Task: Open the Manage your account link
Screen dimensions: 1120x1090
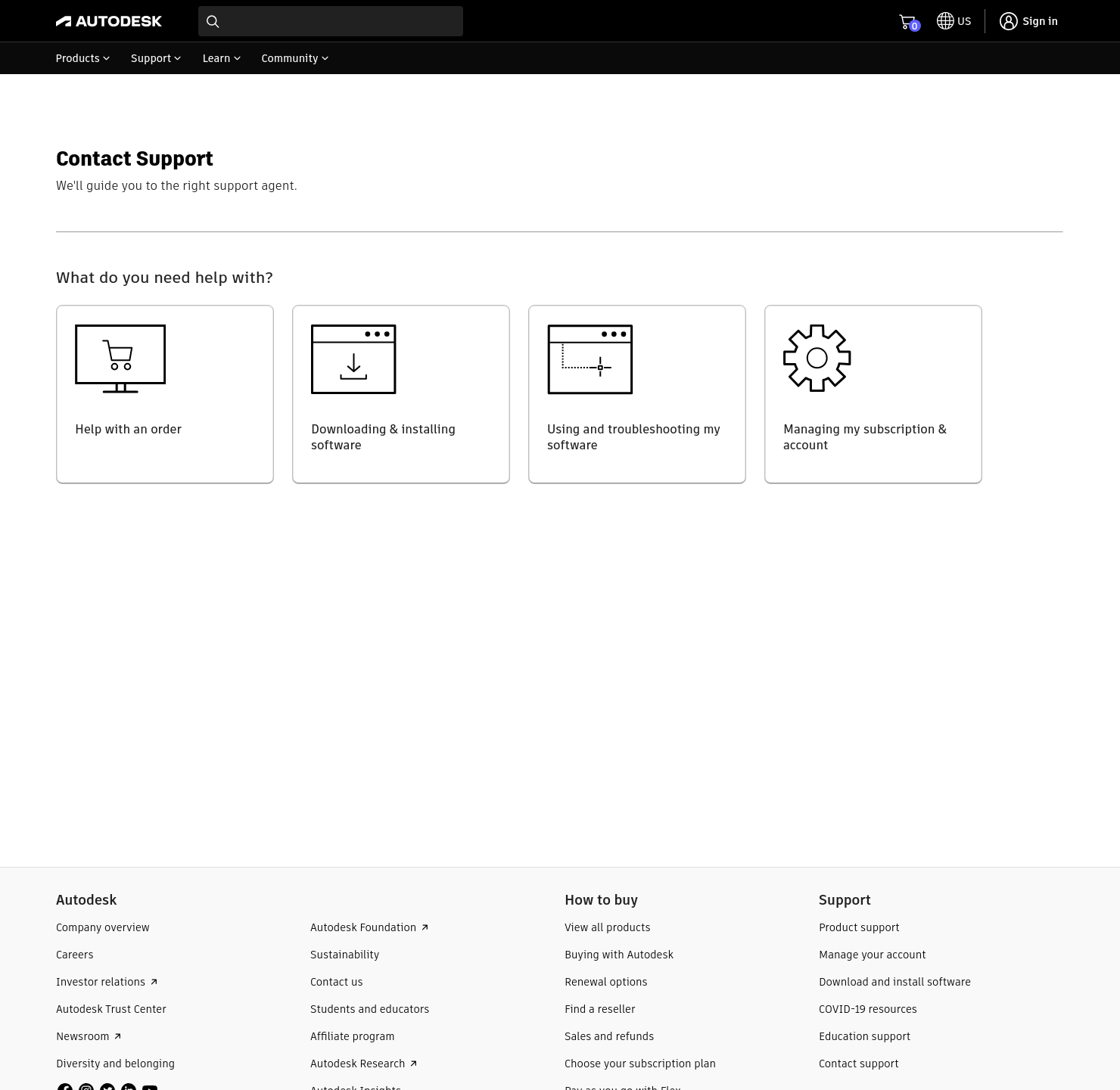Action: (x=873, y=955)
